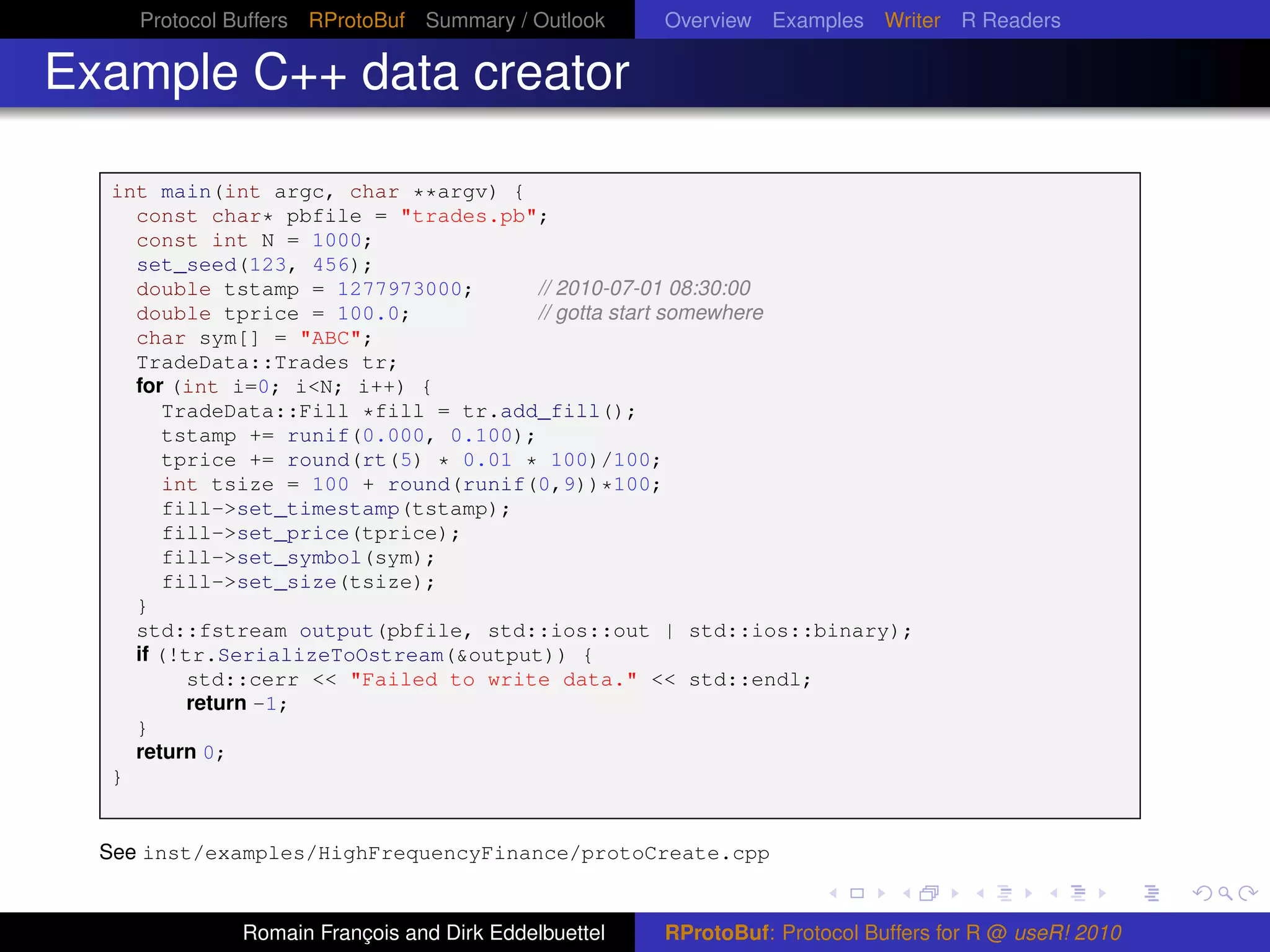Go to next slide arrow

881,893
